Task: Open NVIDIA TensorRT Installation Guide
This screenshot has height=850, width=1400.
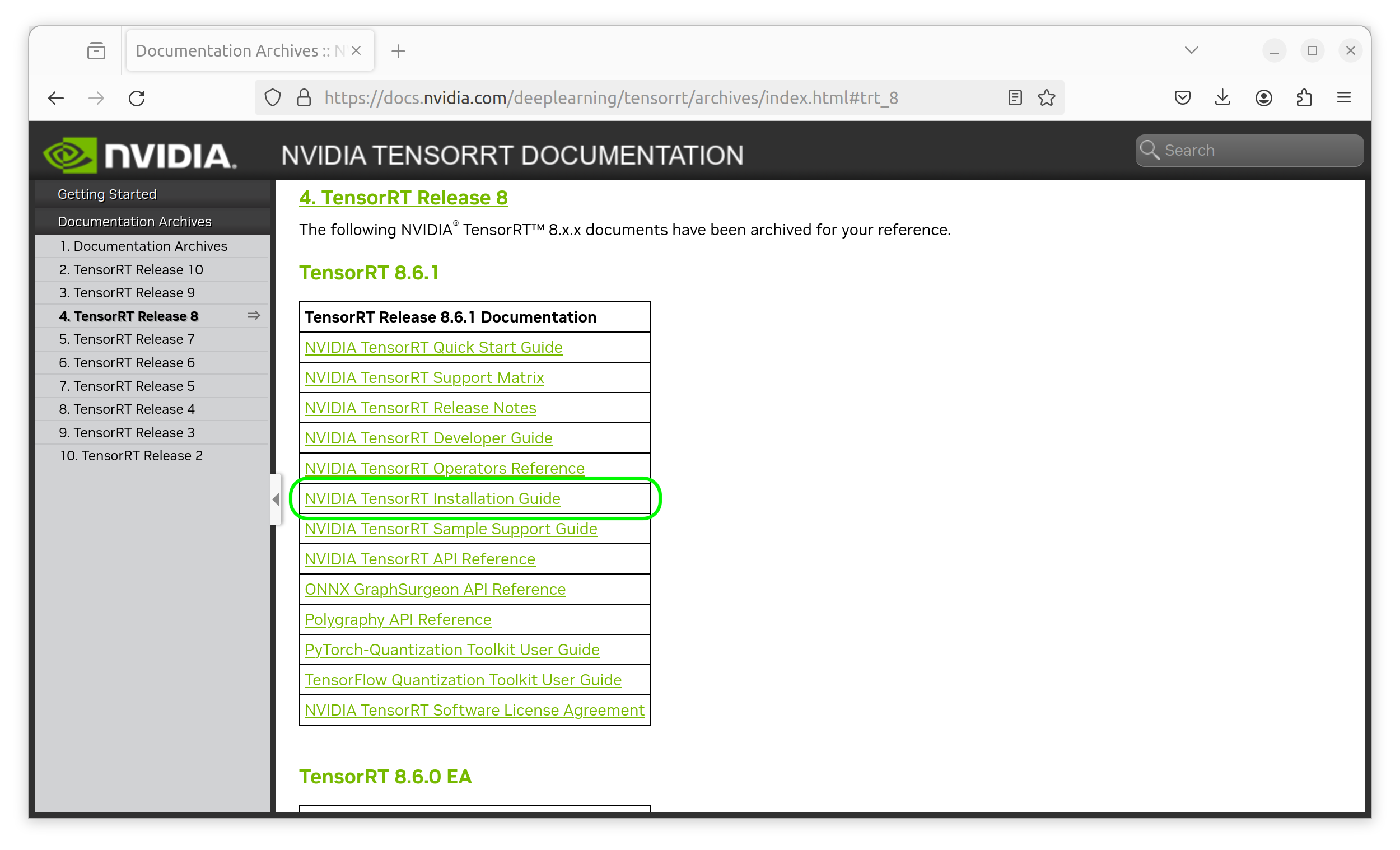Action: click(x=432, y=498)
